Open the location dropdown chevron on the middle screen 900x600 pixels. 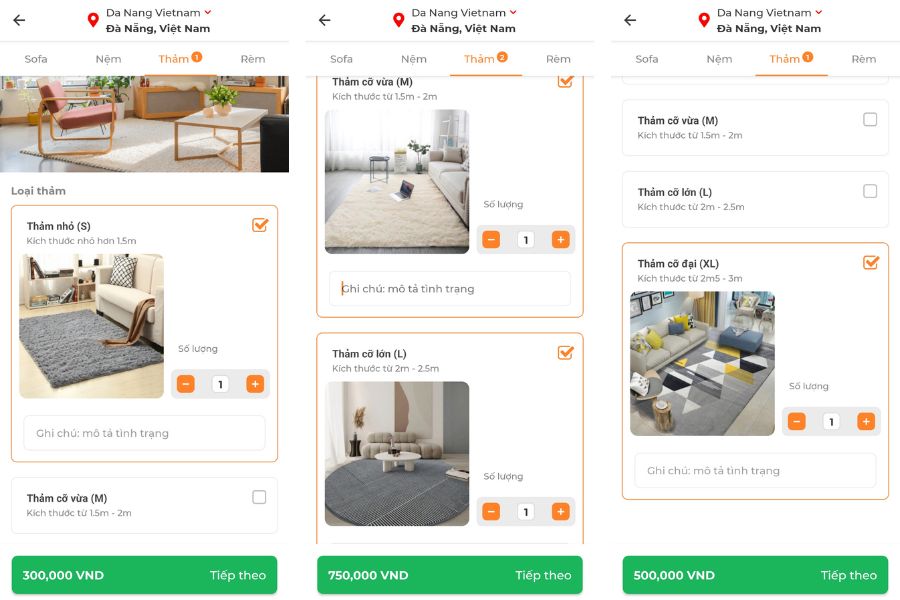pos(513,12)
